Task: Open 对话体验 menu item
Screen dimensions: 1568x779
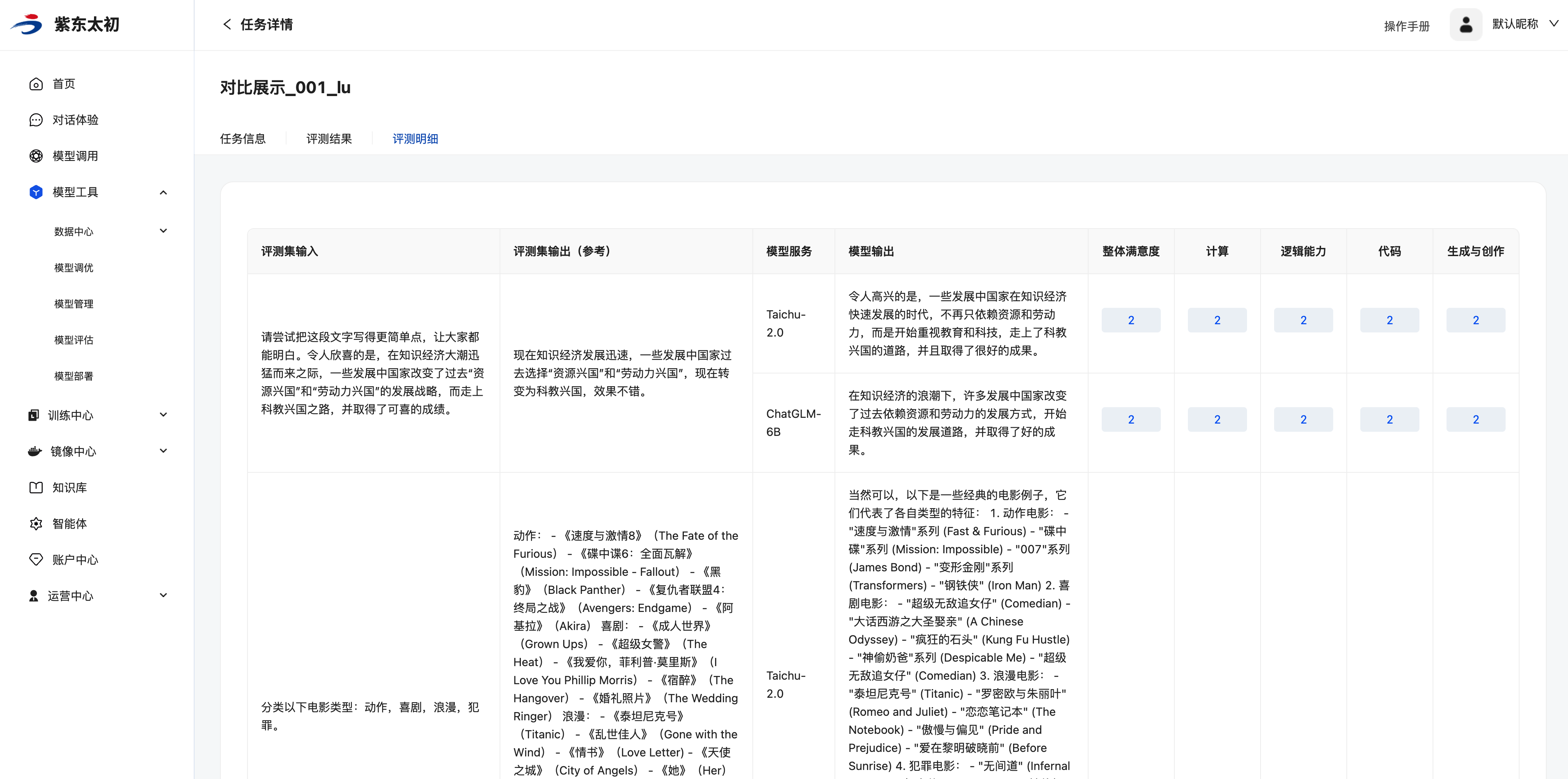Action: pos(76,120)
